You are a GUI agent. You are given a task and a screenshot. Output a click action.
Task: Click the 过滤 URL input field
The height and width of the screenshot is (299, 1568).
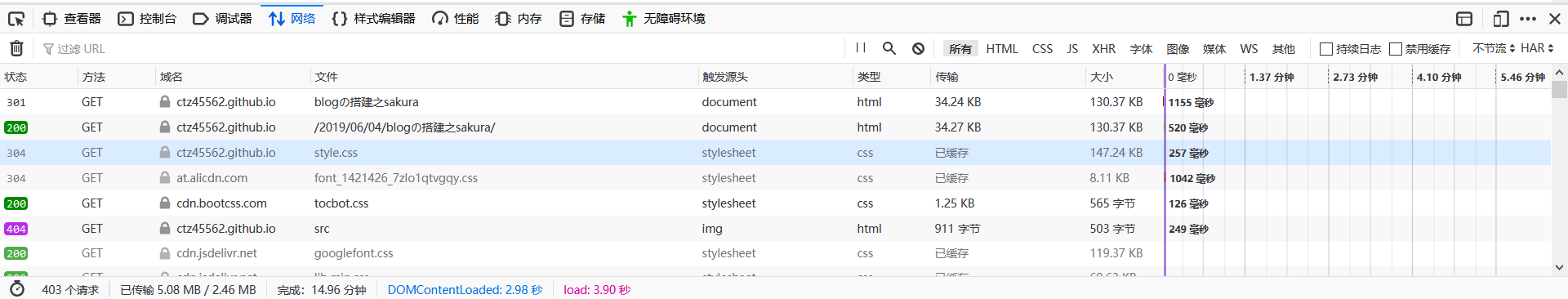coord(441,49)
